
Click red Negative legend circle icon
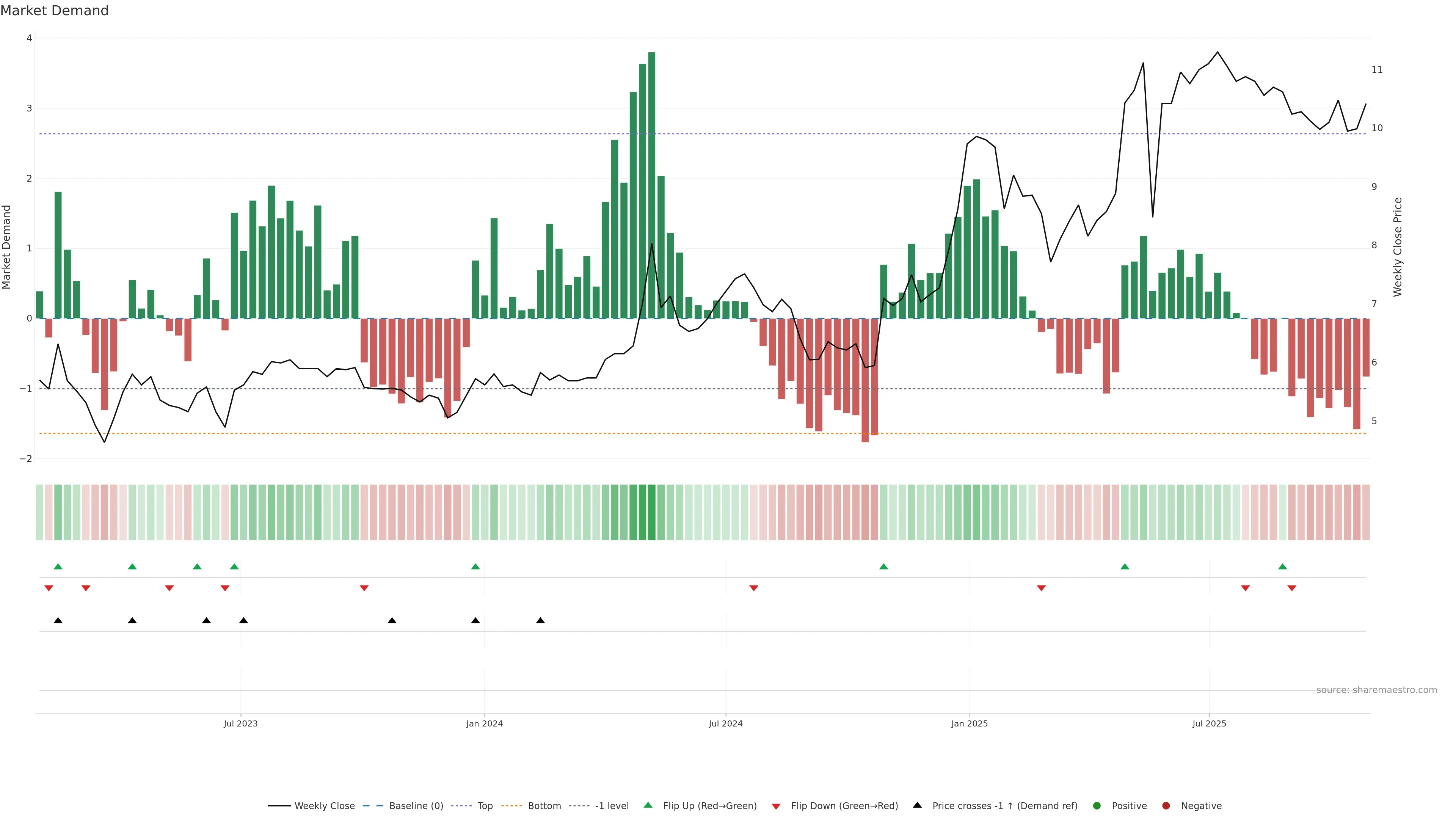[x=1166, y=806]
